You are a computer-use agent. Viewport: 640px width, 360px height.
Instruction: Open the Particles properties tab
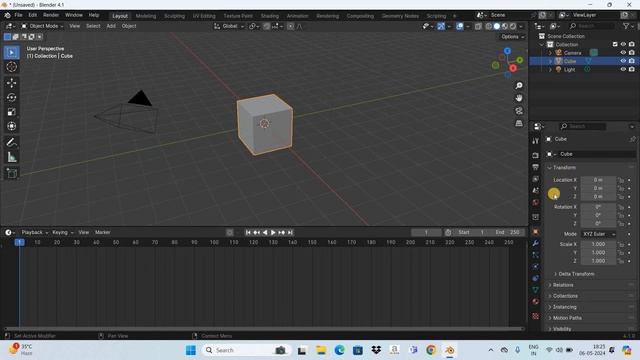point(536,255)
